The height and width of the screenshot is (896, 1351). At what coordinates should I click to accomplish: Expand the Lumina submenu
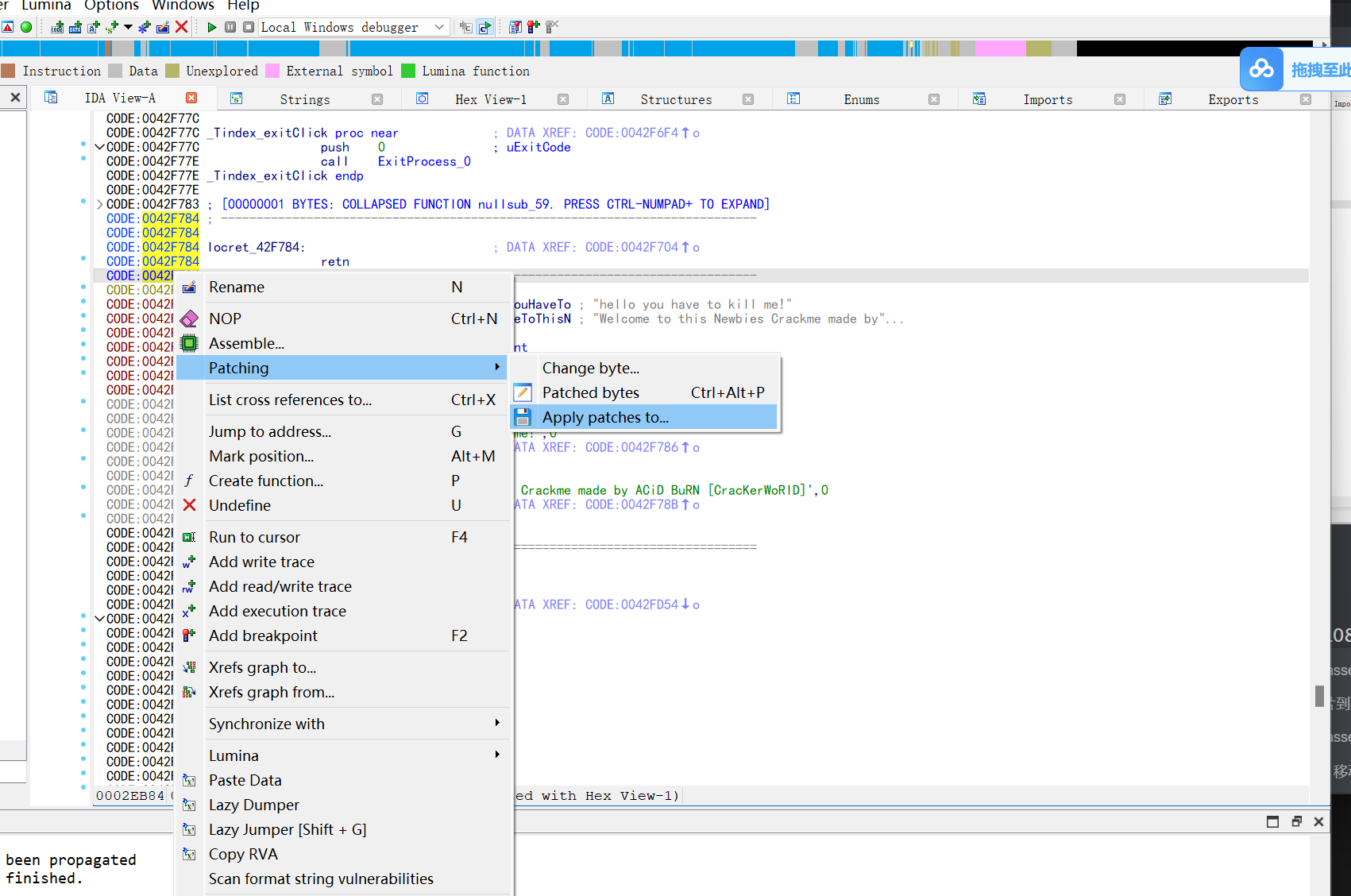[343, 755]
